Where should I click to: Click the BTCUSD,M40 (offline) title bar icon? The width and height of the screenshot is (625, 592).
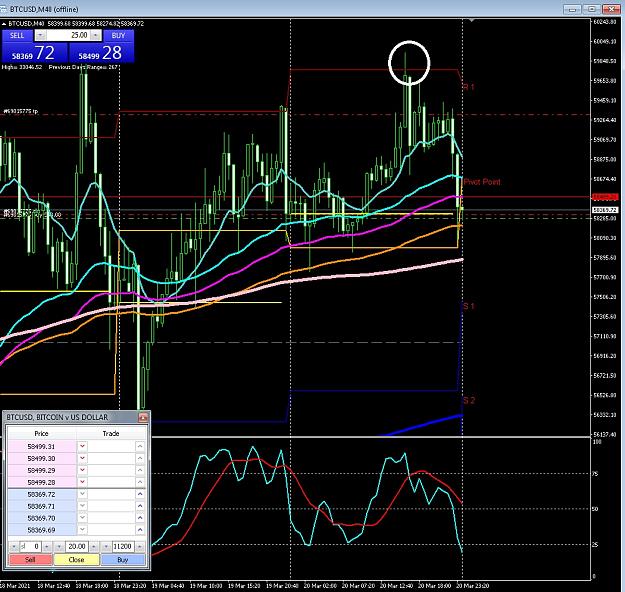[3, 9]
